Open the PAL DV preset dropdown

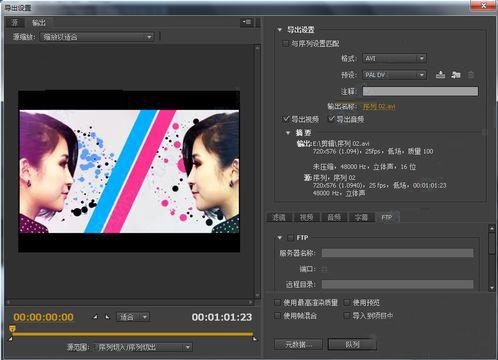pos(394,75)
